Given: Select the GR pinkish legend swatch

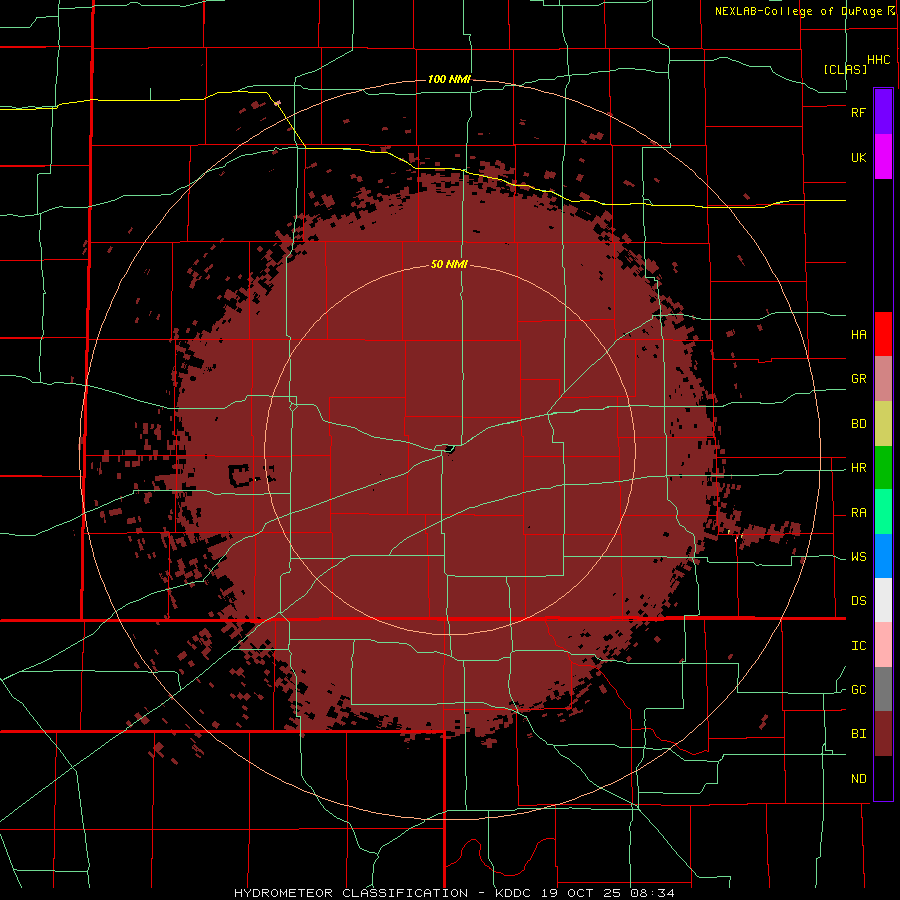Looking at the screenshot, I should pos(883,379).
